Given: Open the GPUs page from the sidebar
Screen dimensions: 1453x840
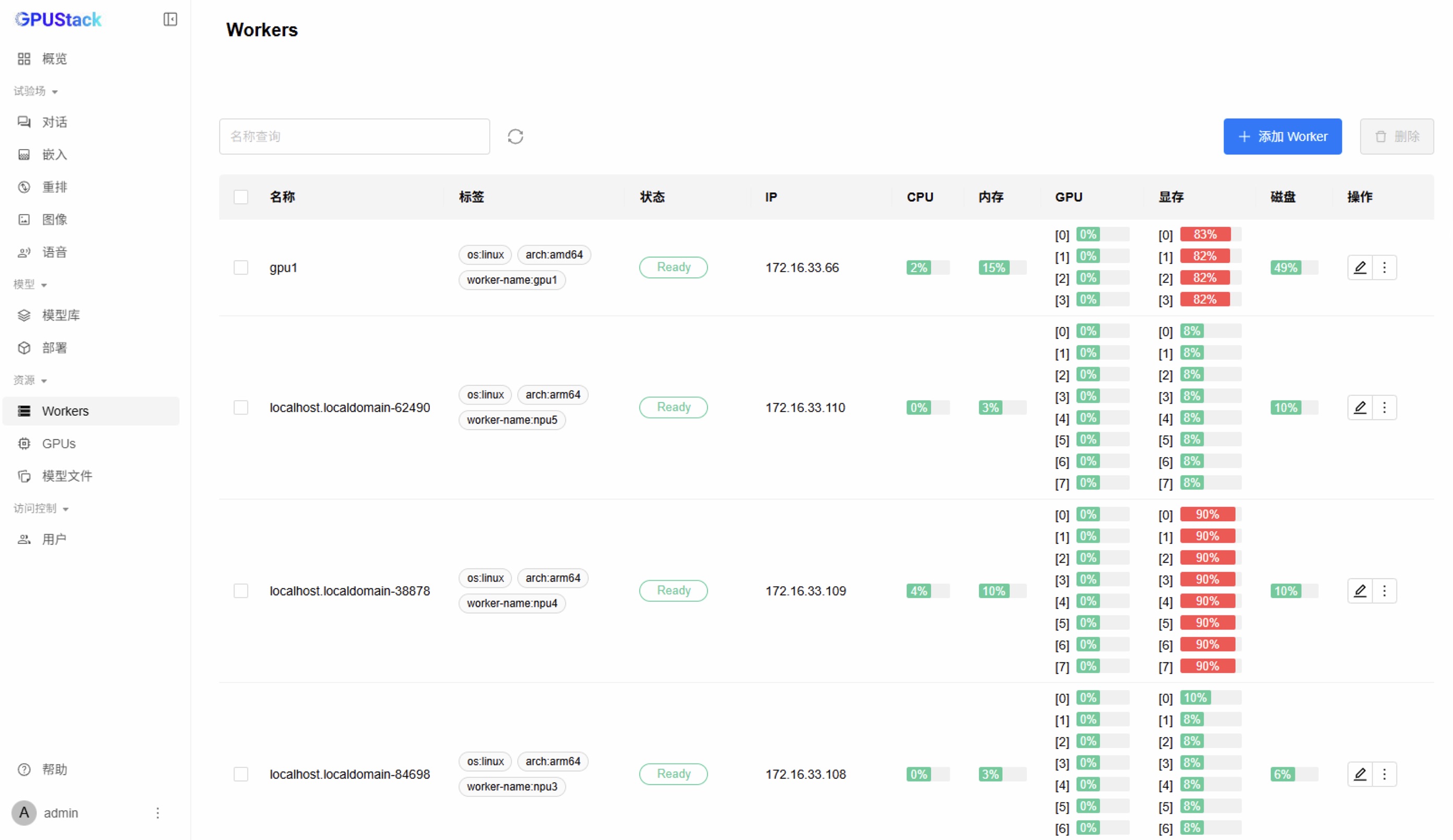Looking at the screenshot, I should click(x=58, y=443).
